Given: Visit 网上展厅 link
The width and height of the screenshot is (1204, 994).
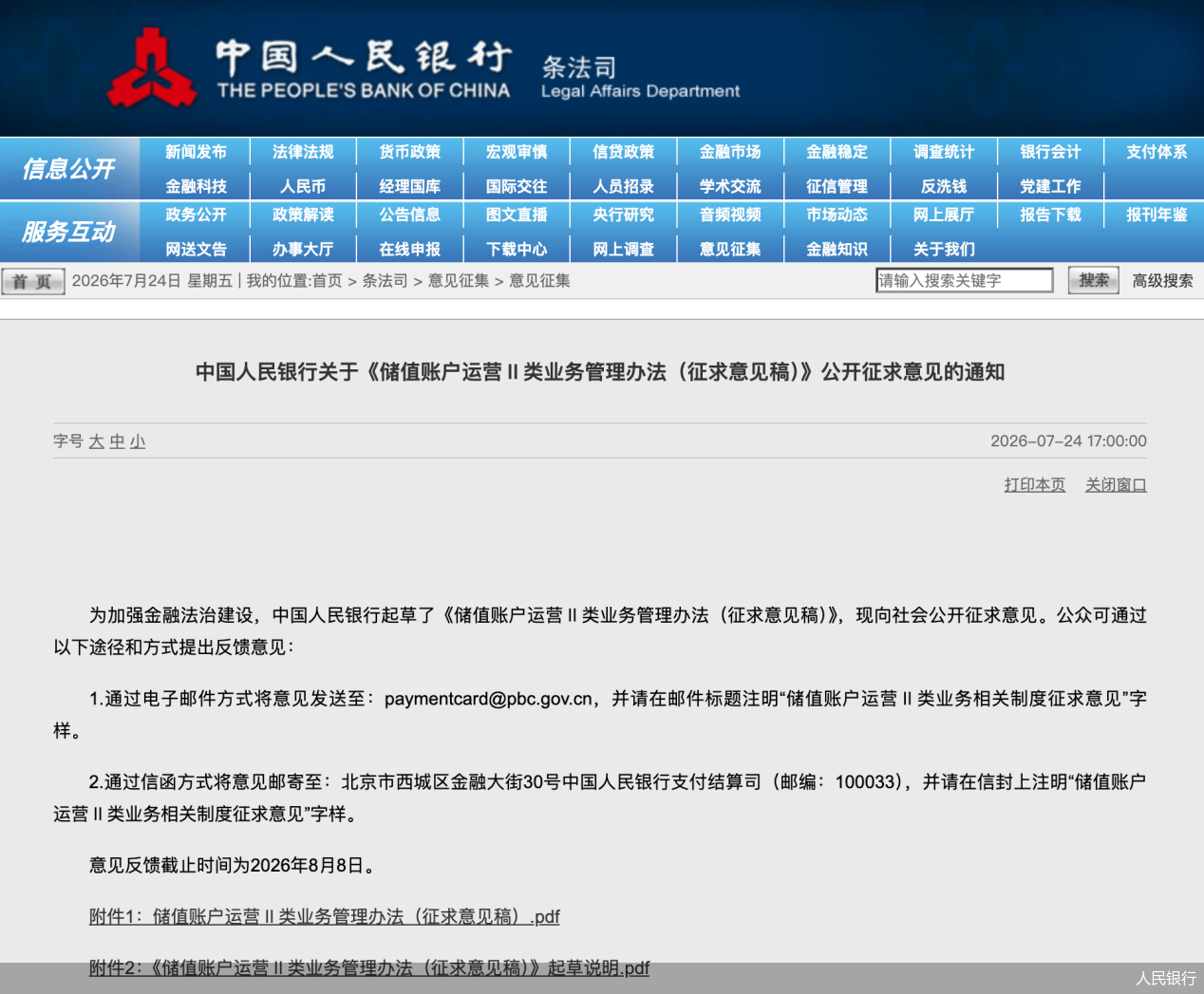Looking at the screenshot, I should (x=944, y=215).
